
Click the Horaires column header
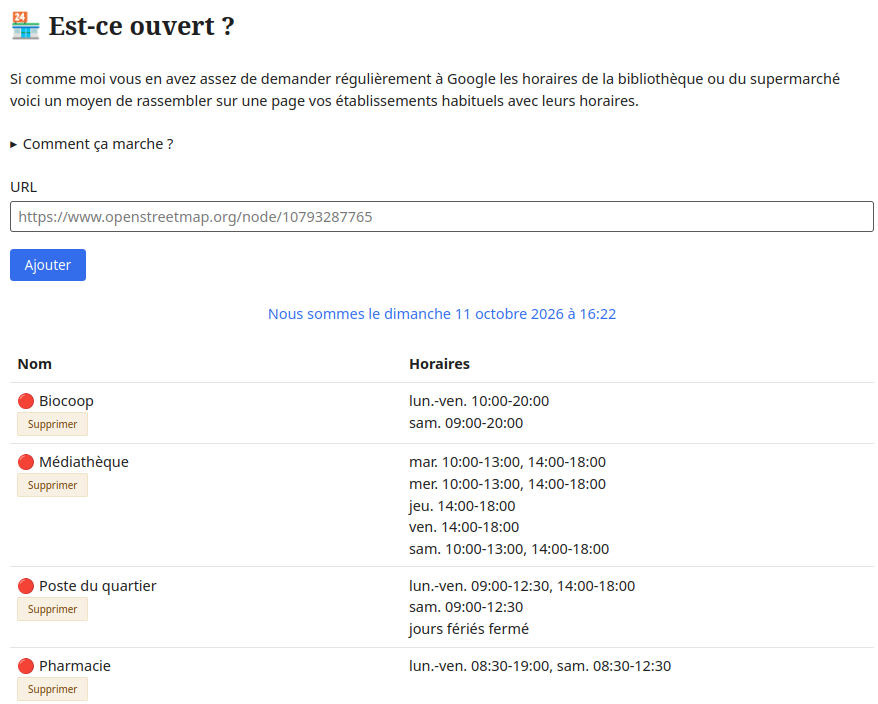440,364
